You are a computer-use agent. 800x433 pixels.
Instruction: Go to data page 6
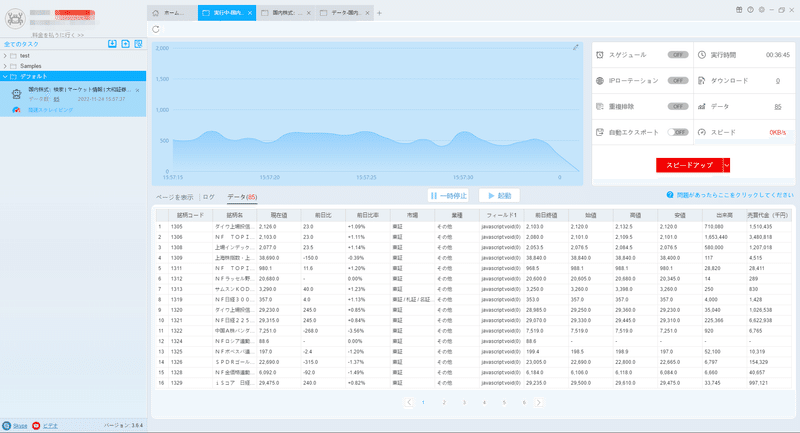(x=524, y=402)
